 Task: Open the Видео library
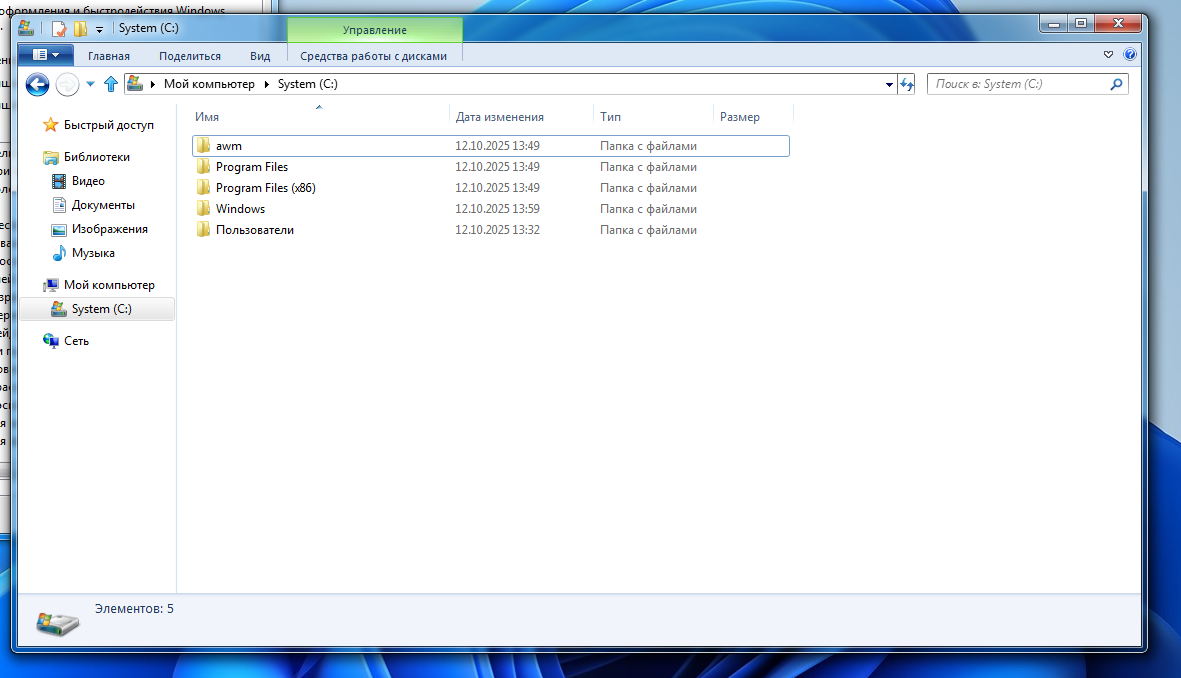(88, 181)
